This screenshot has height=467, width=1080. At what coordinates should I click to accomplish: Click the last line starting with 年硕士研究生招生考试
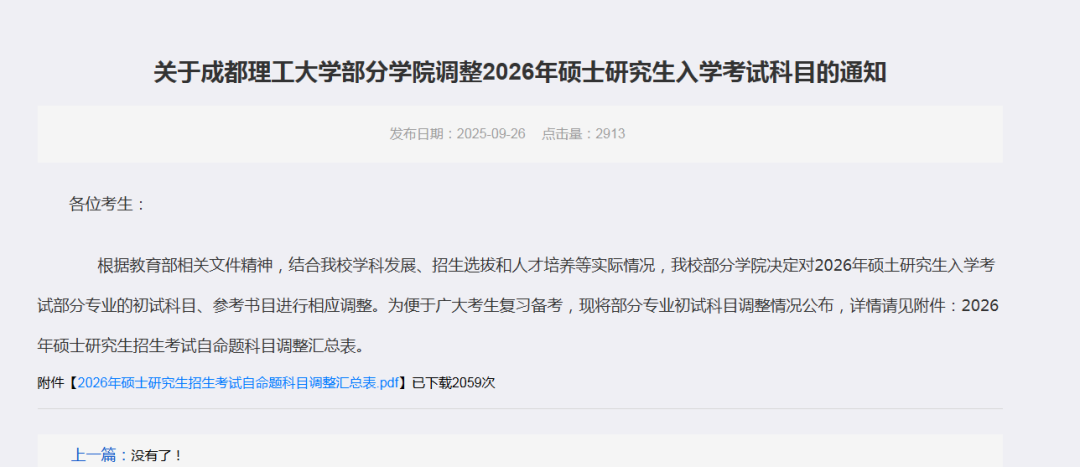(x=200, y=346)
